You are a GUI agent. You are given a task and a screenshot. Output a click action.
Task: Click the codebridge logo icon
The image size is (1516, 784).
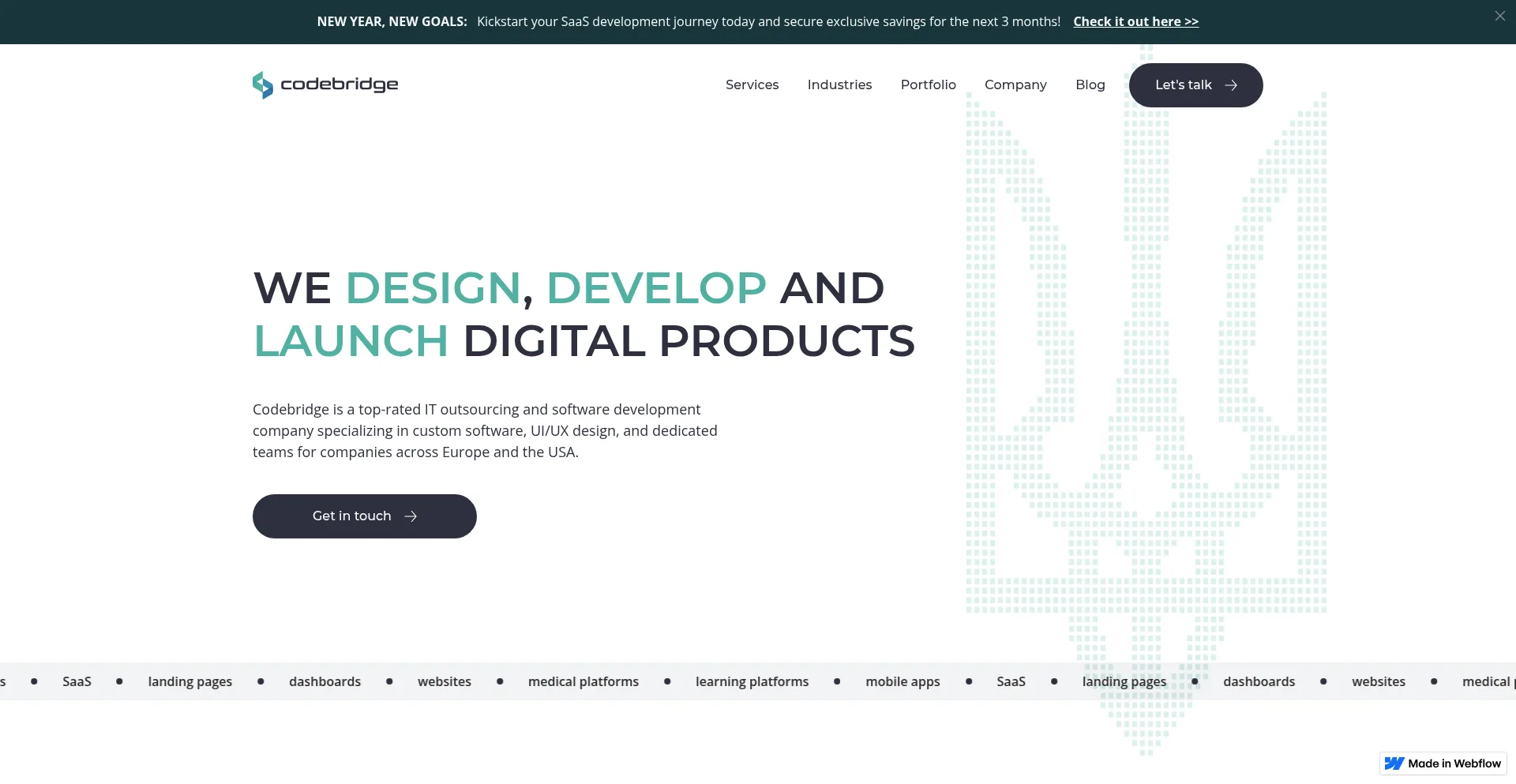coord(261,84)
